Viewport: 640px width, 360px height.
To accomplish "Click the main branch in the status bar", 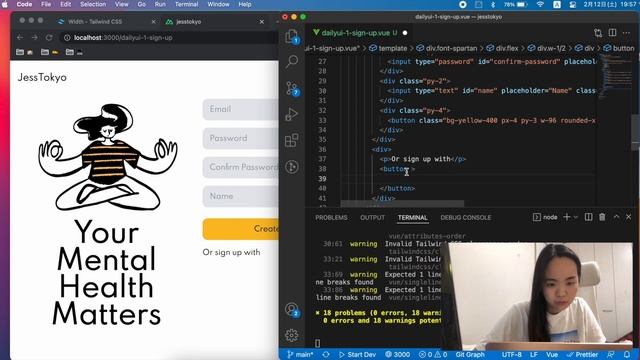I will (x=300, y=354).
